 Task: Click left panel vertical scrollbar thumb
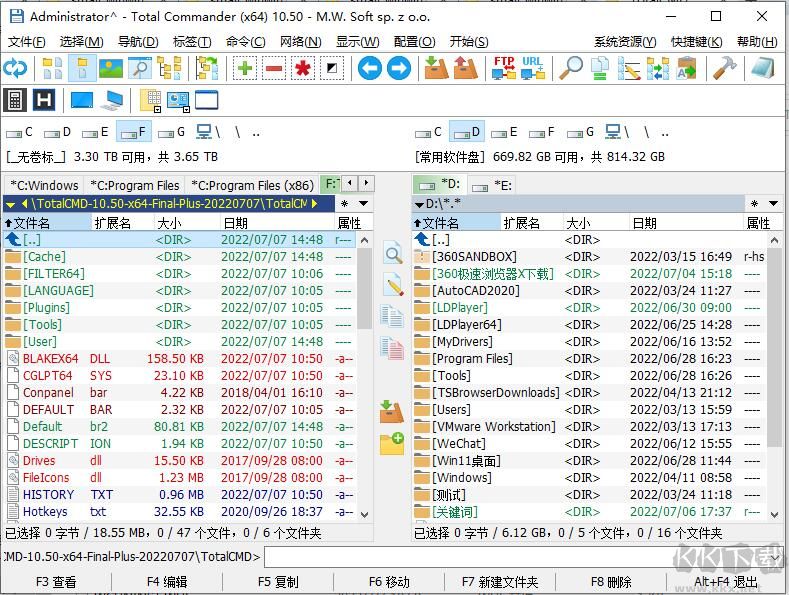(365, 288)
